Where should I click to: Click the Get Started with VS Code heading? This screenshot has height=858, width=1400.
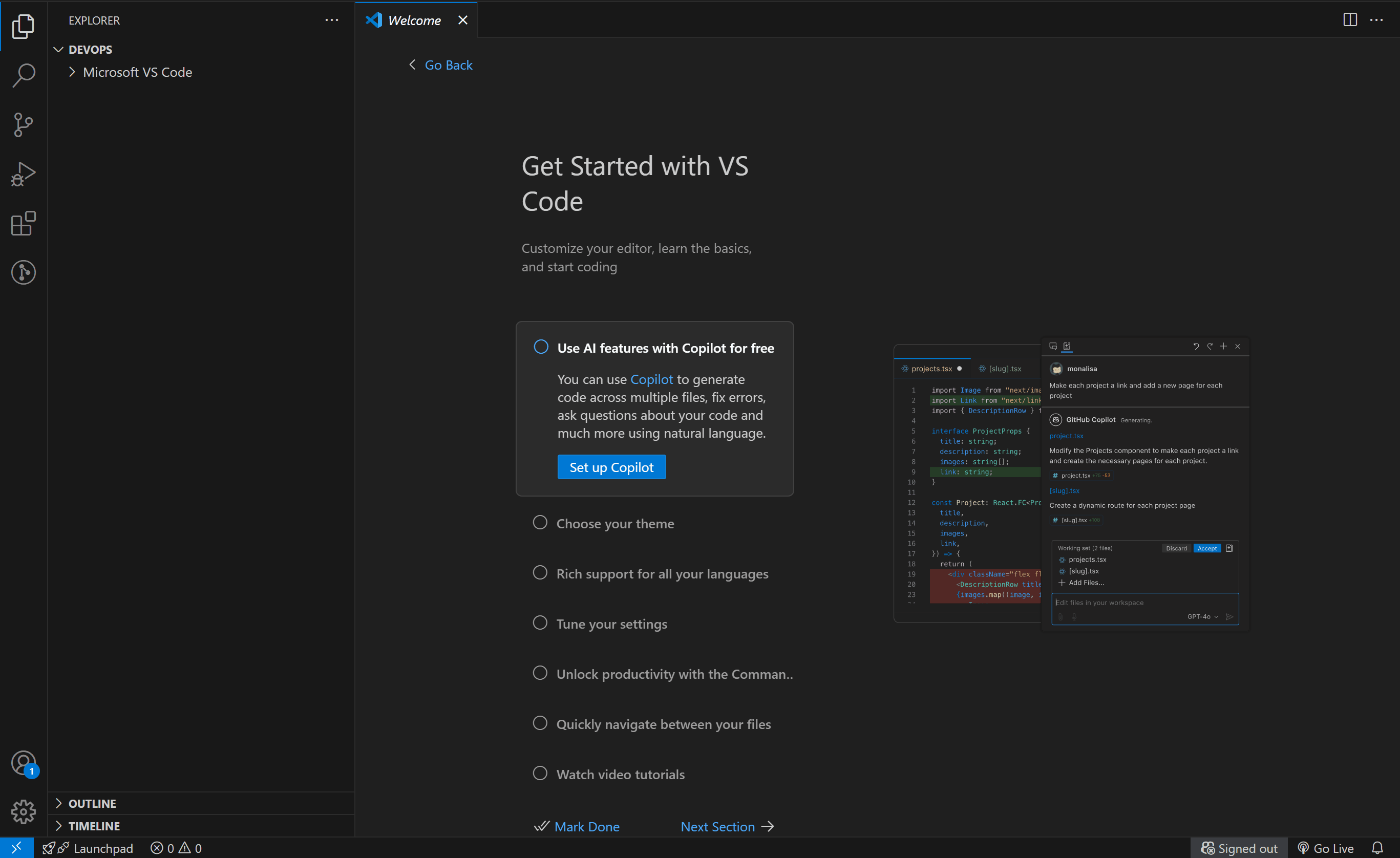pyautogui.click(x=634, y=184)
